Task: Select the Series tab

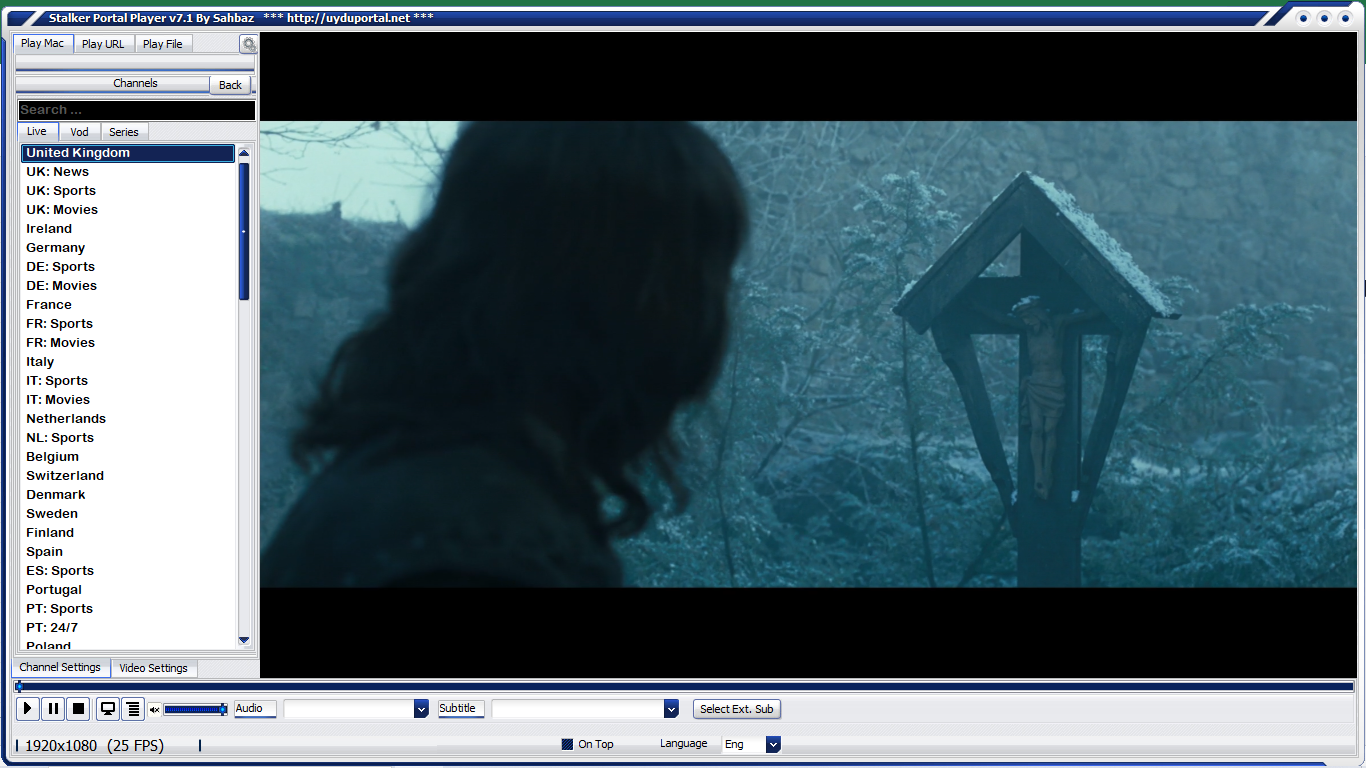Action: click(x=124, y=132)
